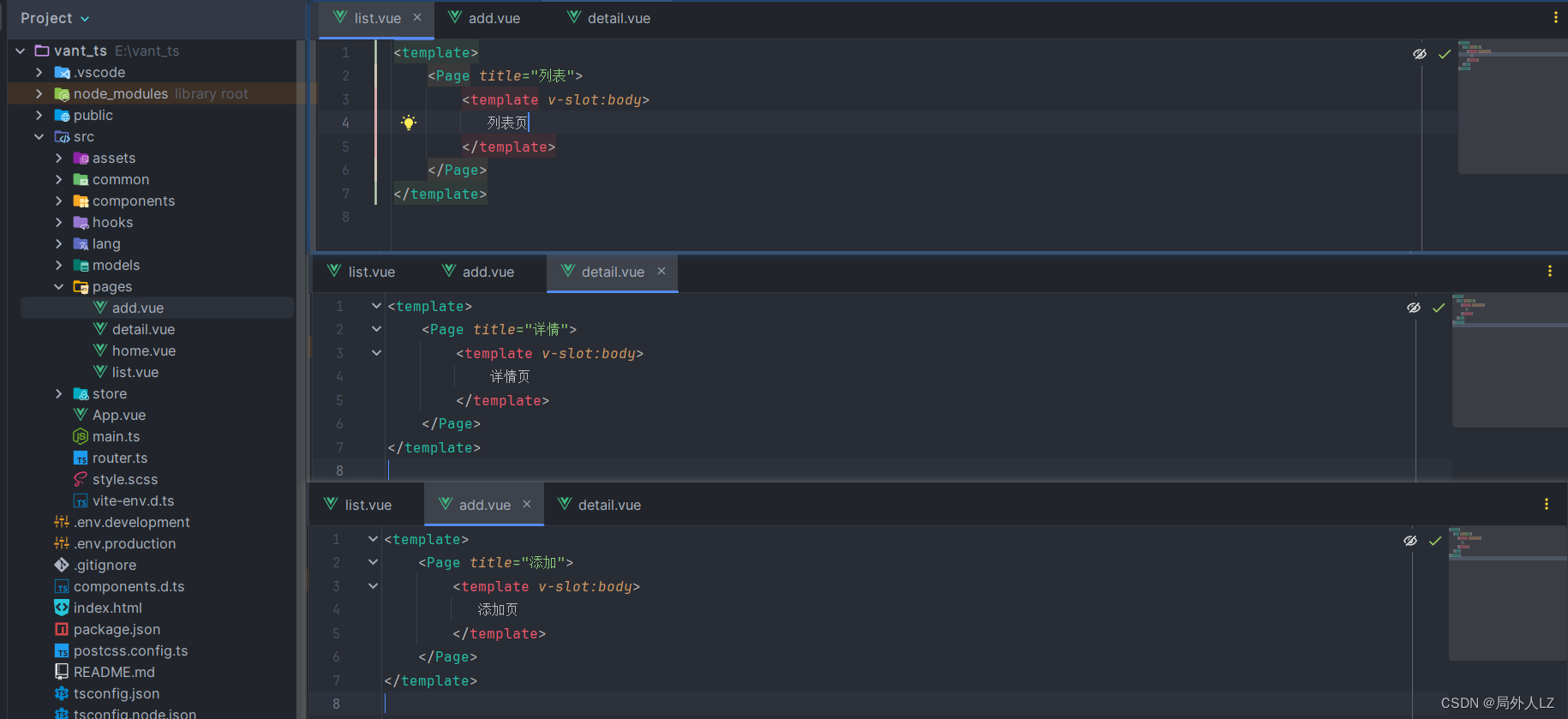Click the Vue icon of add.vue in tree
1568x719 pixels.
pyautogui.click(x=100, y=308)
